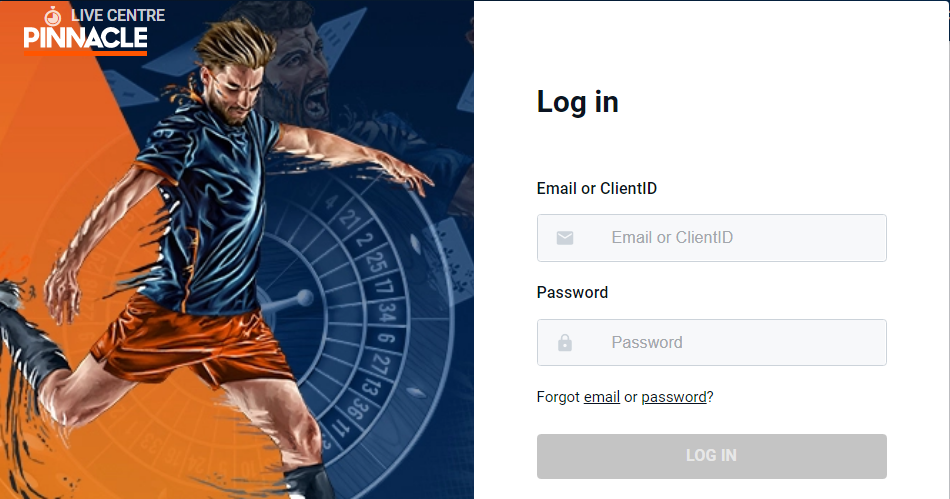Open the forgot password link

point(674,397)
